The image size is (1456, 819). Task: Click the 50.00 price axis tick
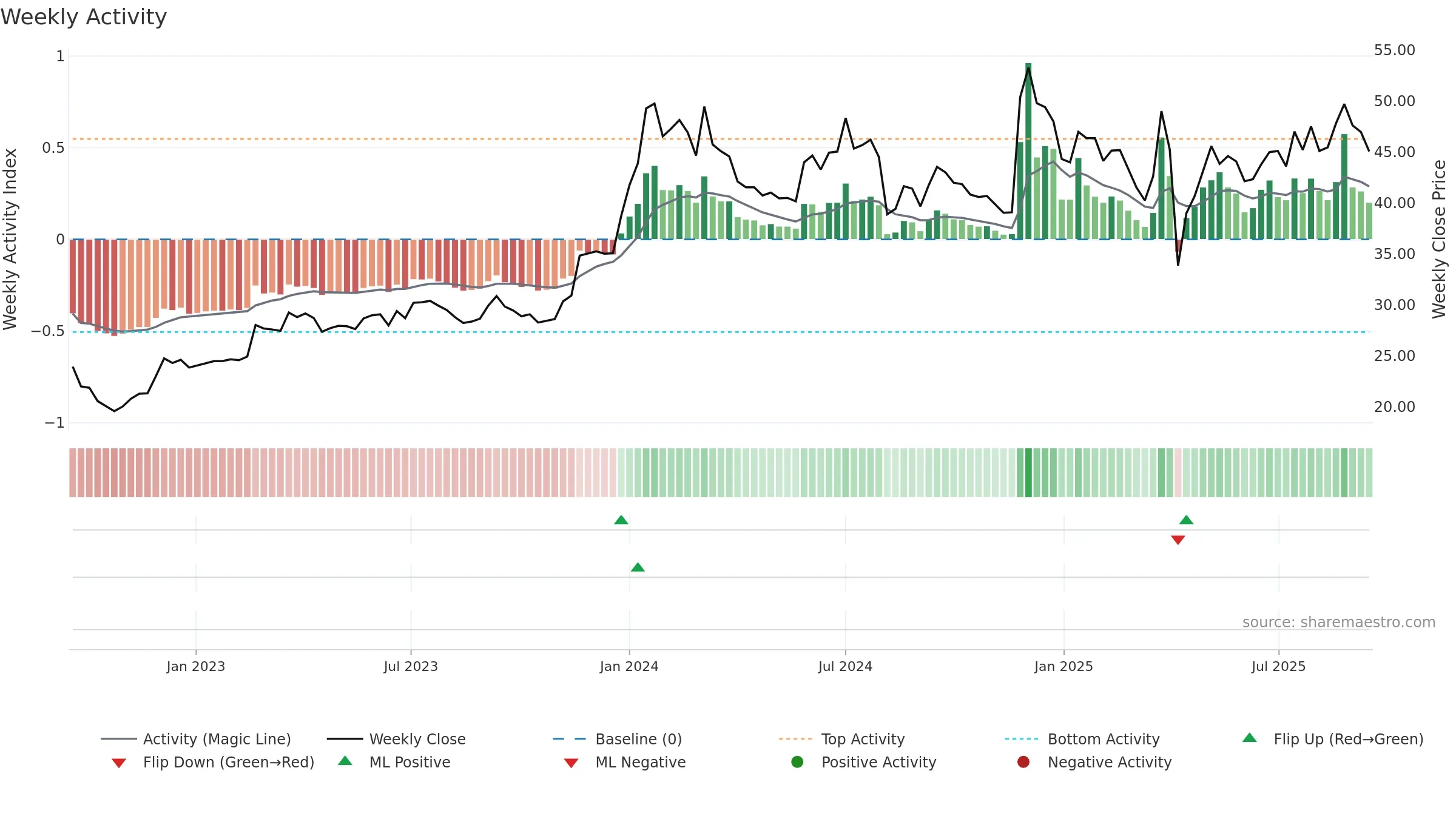1394,101
